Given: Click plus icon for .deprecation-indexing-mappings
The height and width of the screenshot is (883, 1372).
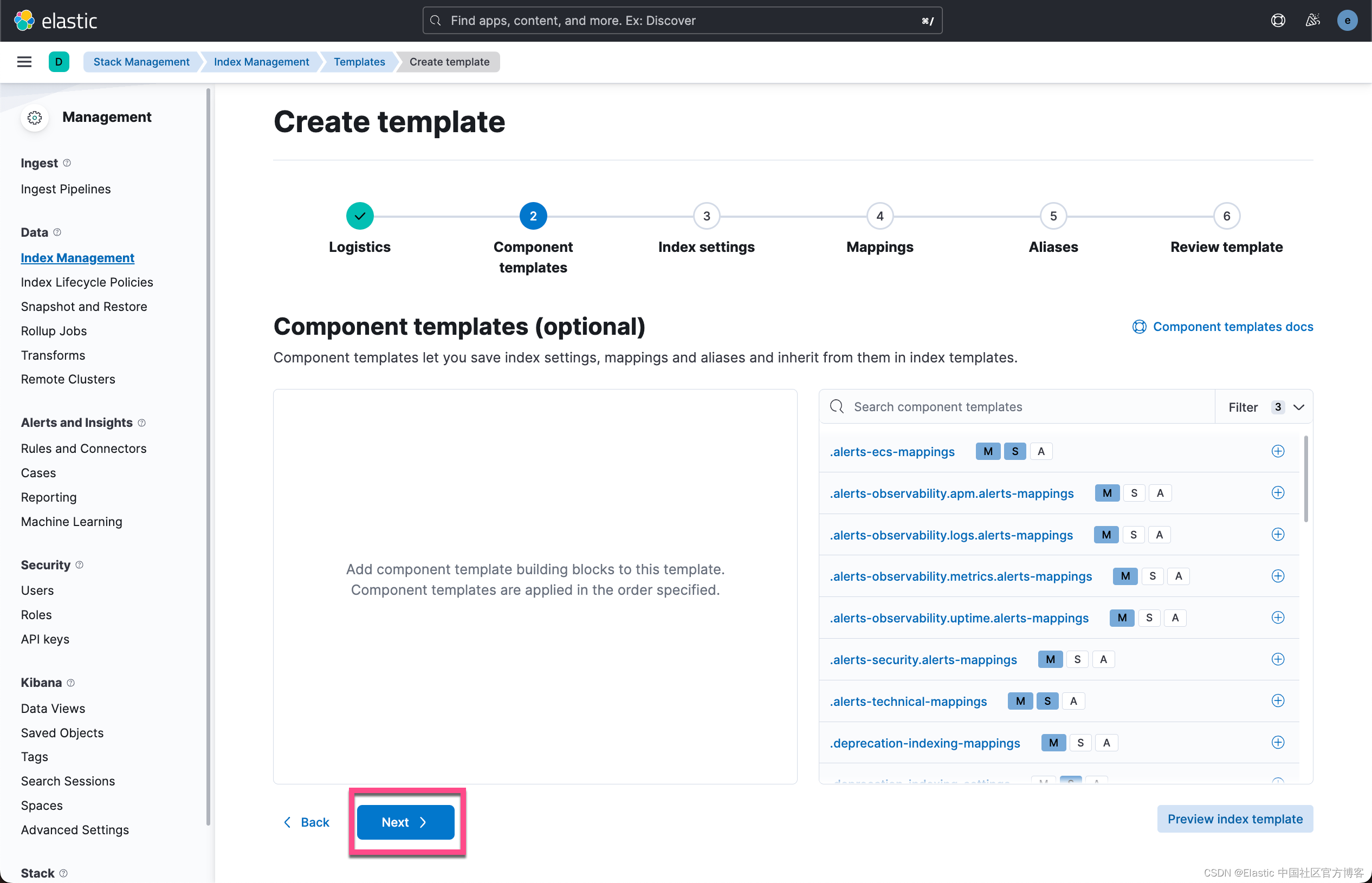Looking at the screenshot, I should [x=1277, y=743].
